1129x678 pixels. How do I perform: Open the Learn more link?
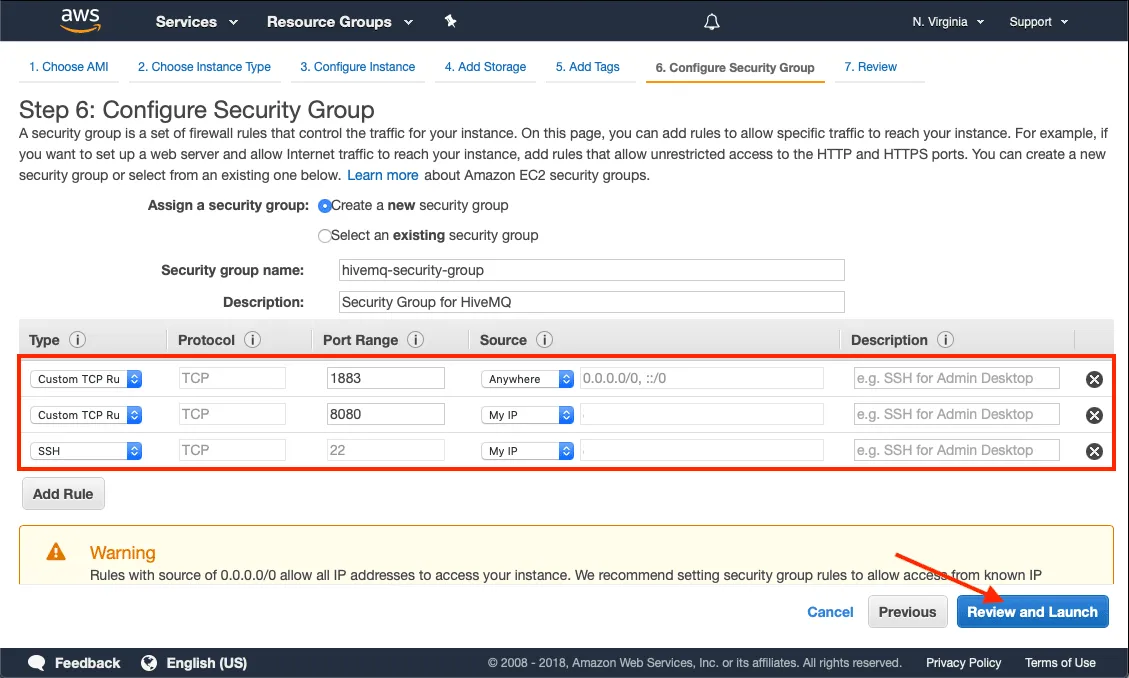click(x=382, y=174)
